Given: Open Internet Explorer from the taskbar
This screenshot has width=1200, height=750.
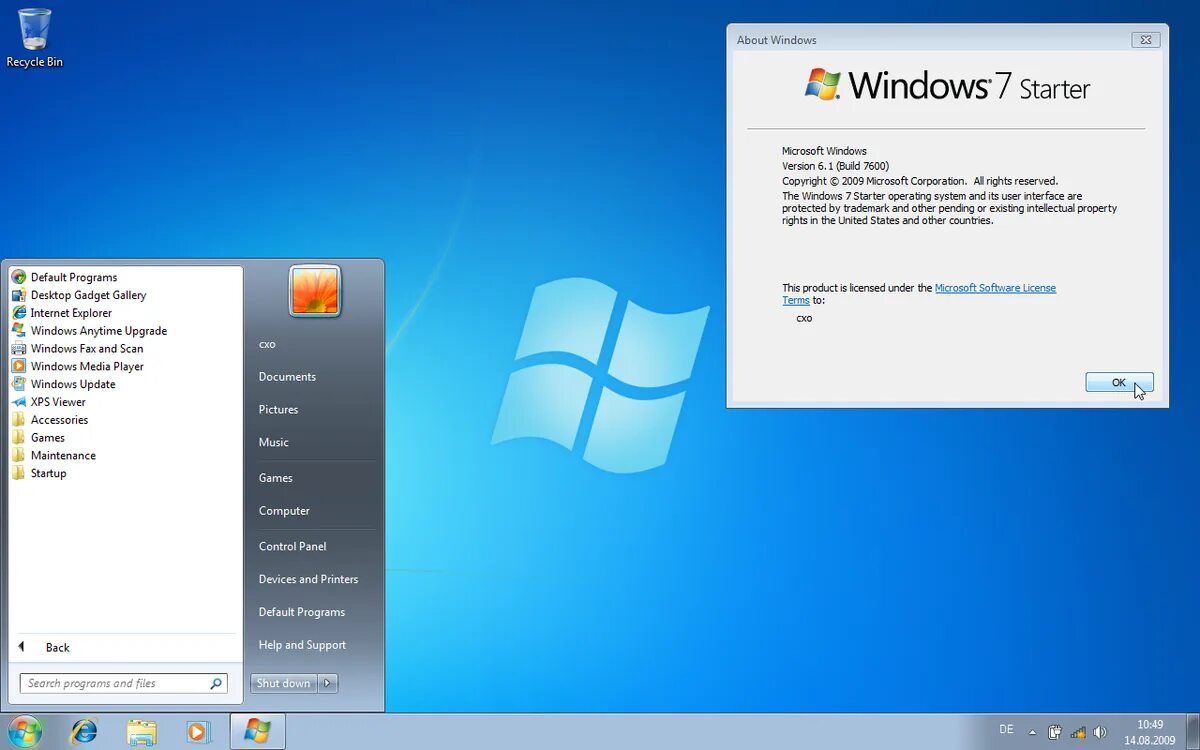Looking at the screenshot, I should click(84, 732).
